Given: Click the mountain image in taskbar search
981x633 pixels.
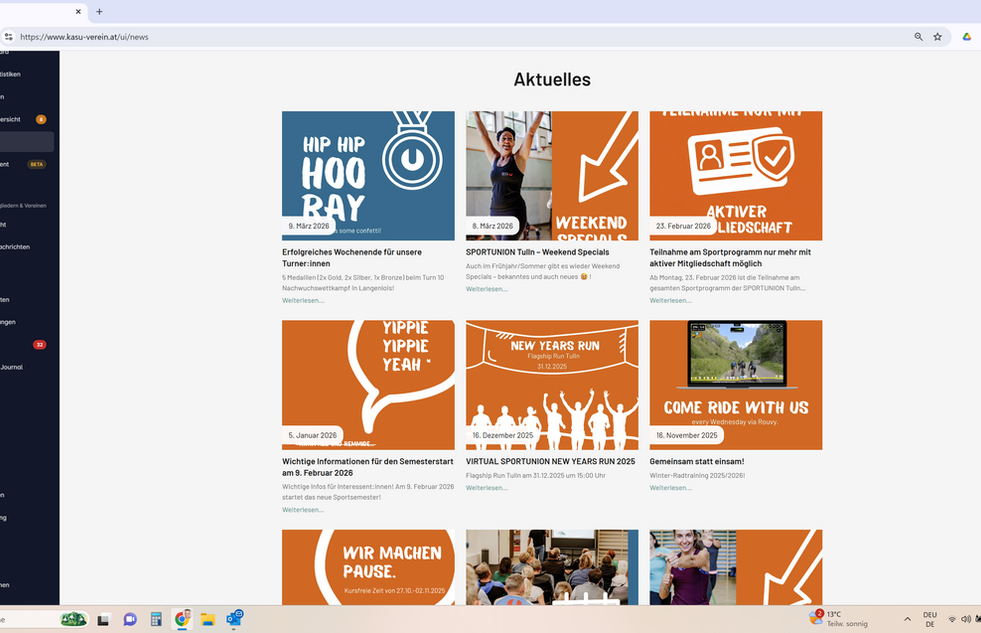Looking at the screenshot, I should (x=73, y=619).
